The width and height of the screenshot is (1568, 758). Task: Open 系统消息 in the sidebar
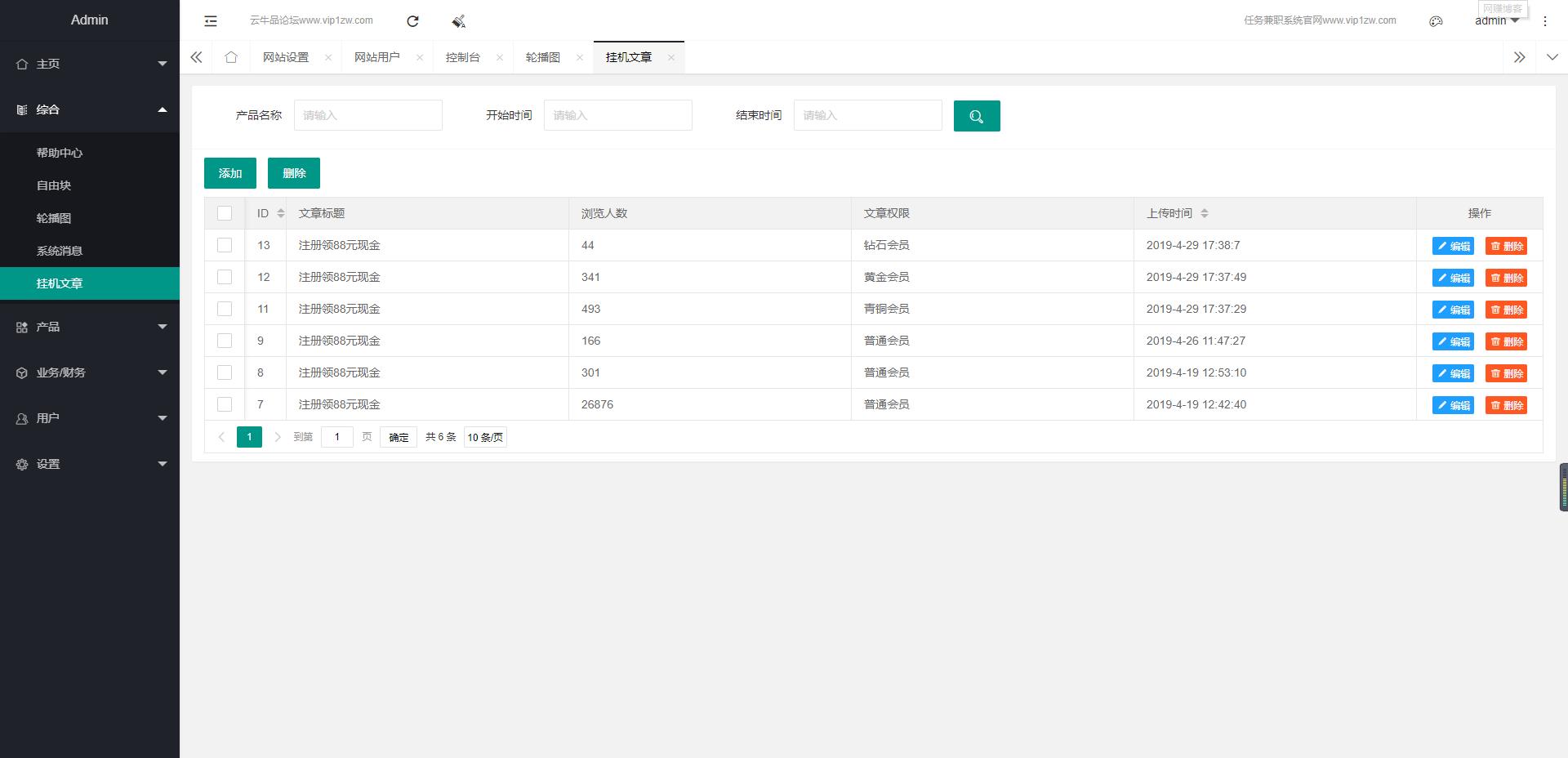click(90, 251)
